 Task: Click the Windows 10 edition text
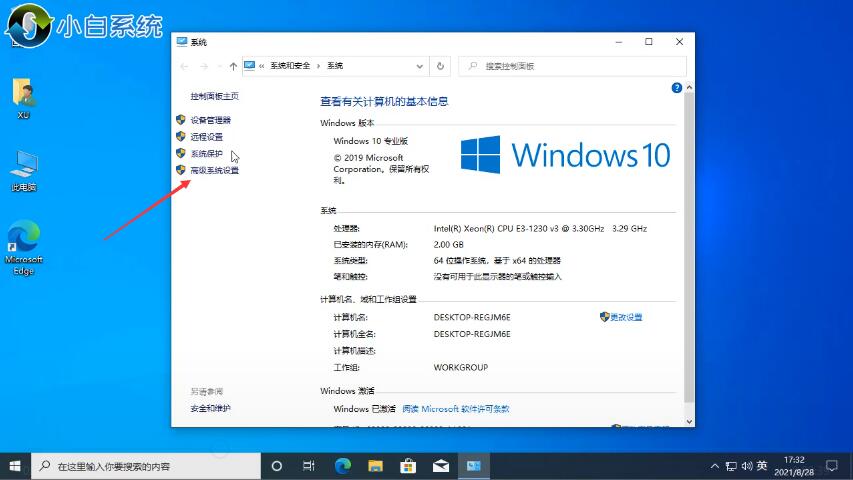[x=370, y=141]
